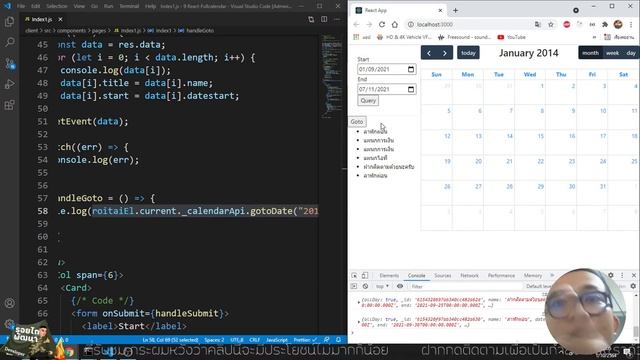Viewport: 640px width, 360px height.
Task: Open the Run and Debug panel
Action: (9, 84)
